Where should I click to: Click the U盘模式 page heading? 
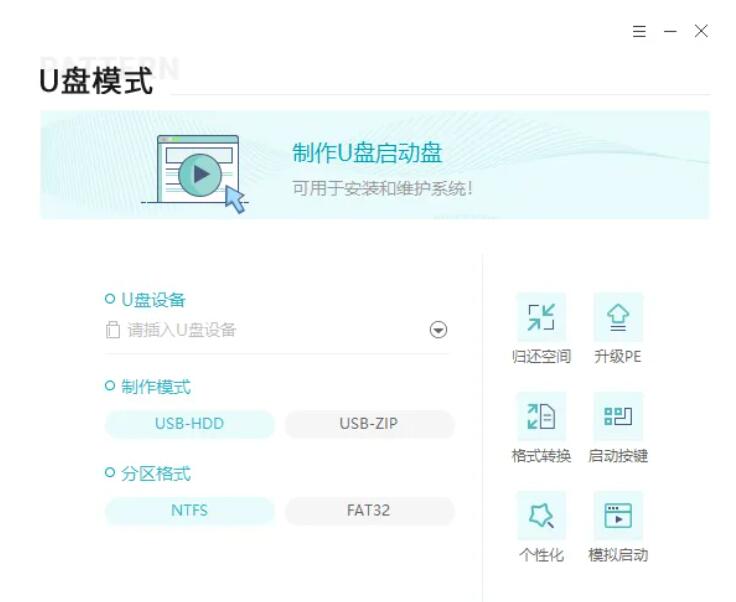point(96,81)
